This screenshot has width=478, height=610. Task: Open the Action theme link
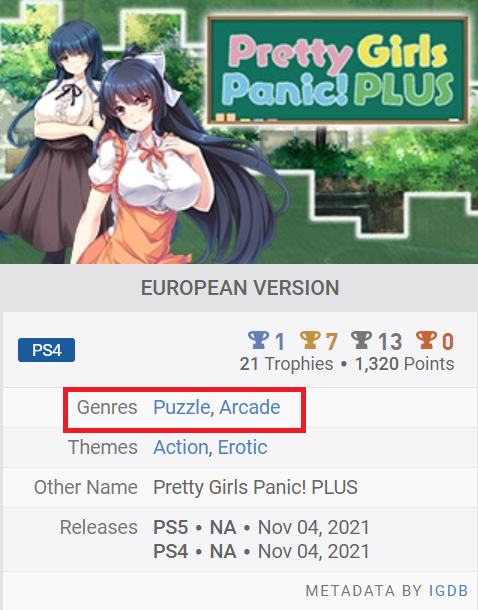181,447
